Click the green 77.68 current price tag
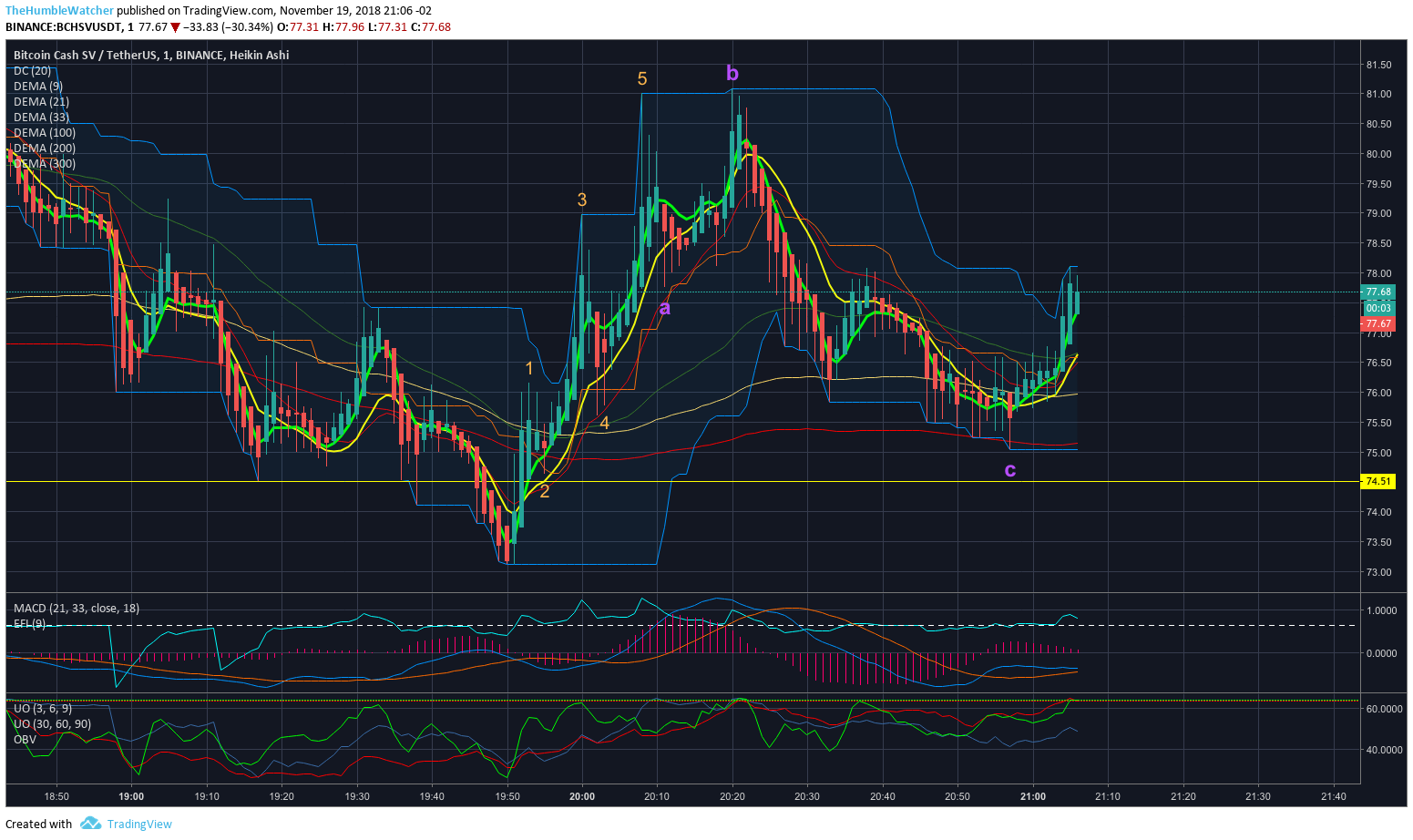 pos(1377,292)
